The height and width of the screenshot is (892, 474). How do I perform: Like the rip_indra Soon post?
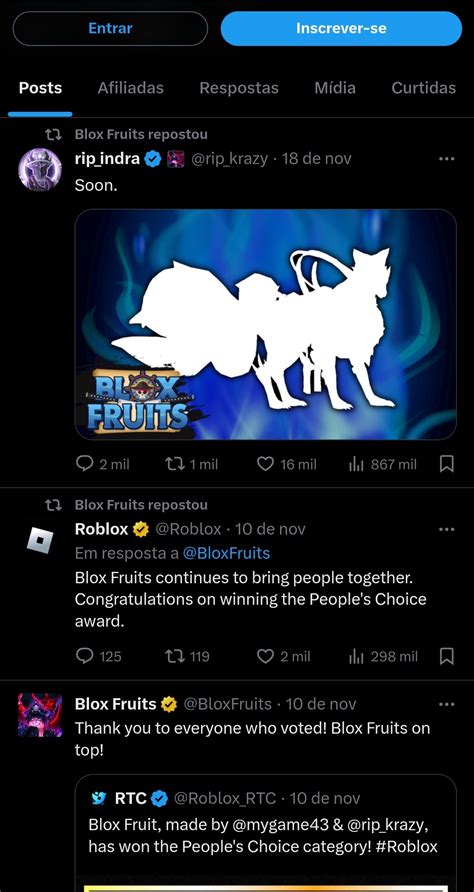(286, 464)
